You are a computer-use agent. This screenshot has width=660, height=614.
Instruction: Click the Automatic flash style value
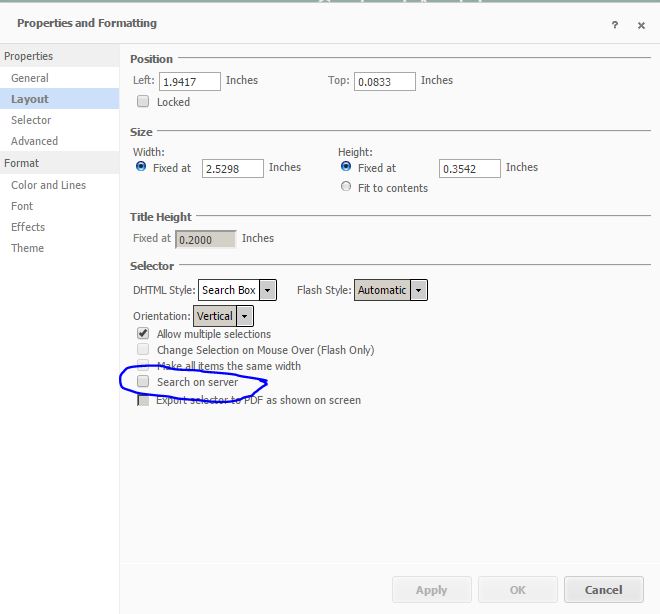382,290
